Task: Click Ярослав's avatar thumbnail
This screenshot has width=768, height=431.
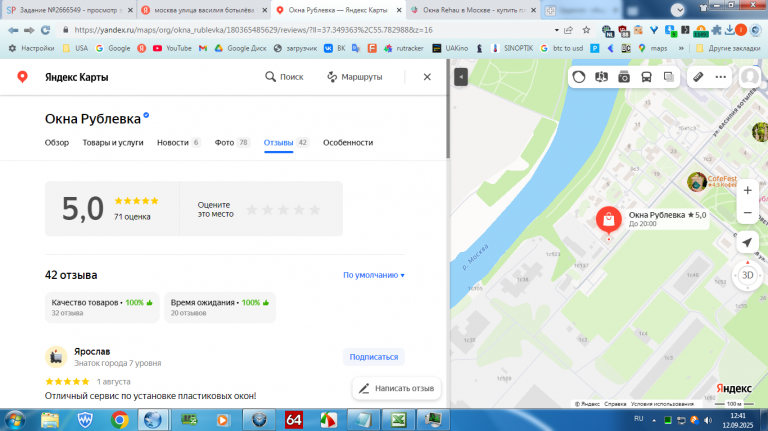Action: [56, 357]
